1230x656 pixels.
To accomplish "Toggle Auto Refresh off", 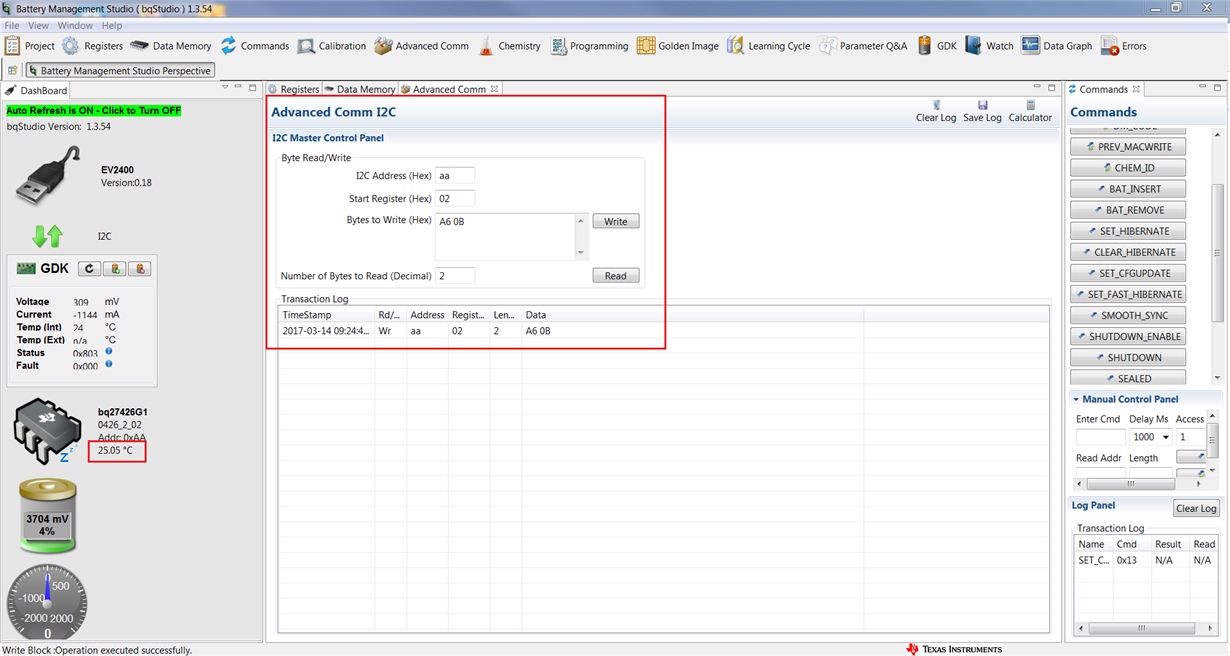I will pyautogui.click(x=94, y=111).
